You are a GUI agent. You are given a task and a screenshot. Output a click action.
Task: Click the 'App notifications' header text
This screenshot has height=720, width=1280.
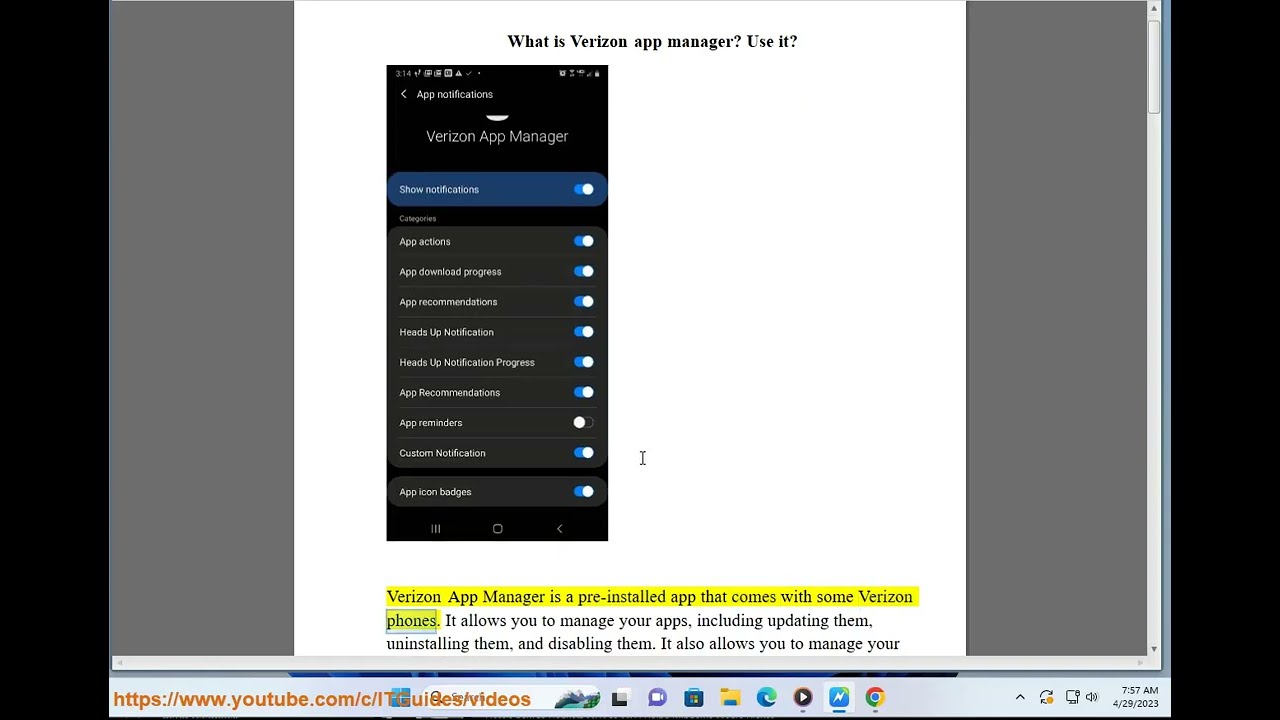tap(455, 94)
